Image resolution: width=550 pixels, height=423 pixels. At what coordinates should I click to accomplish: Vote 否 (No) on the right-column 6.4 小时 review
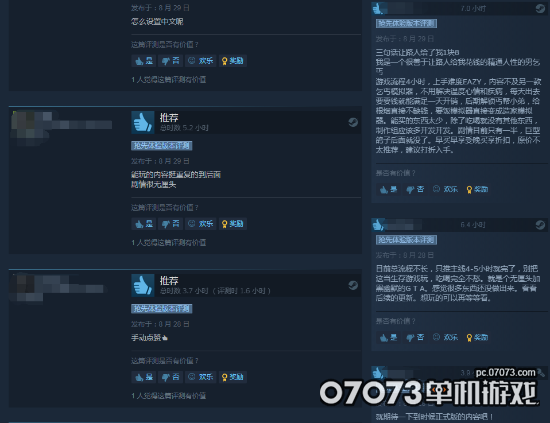[x=415, y=338]
